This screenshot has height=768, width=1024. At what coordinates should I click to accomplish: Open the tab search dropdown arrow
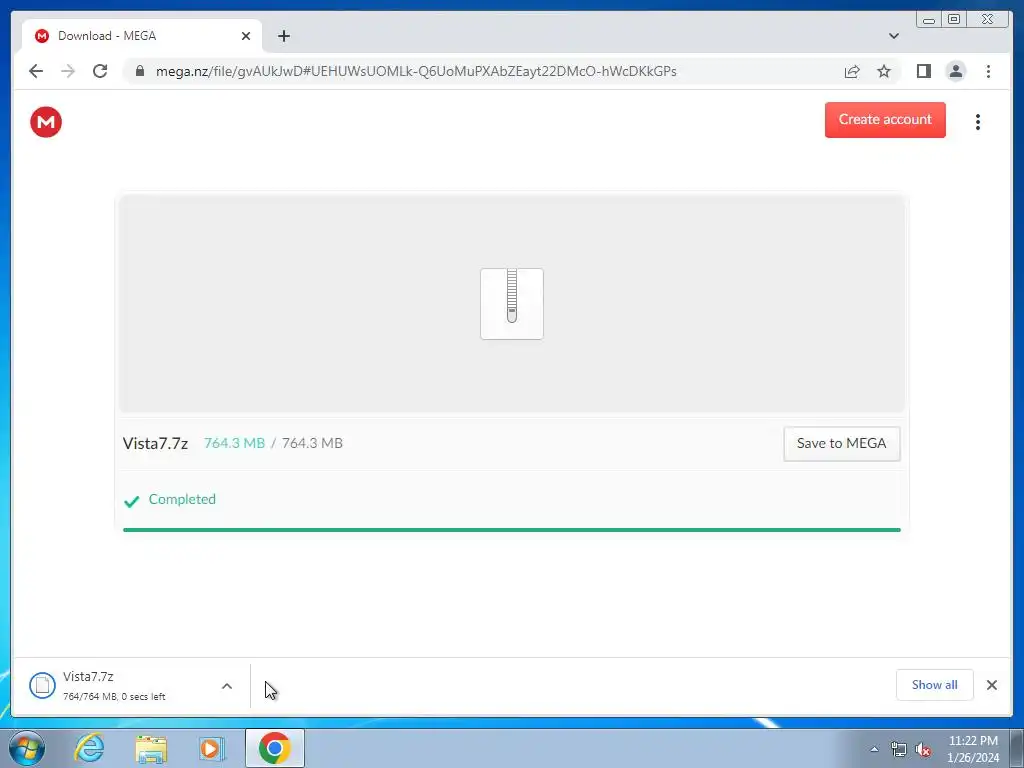click(x=893, y=36)
